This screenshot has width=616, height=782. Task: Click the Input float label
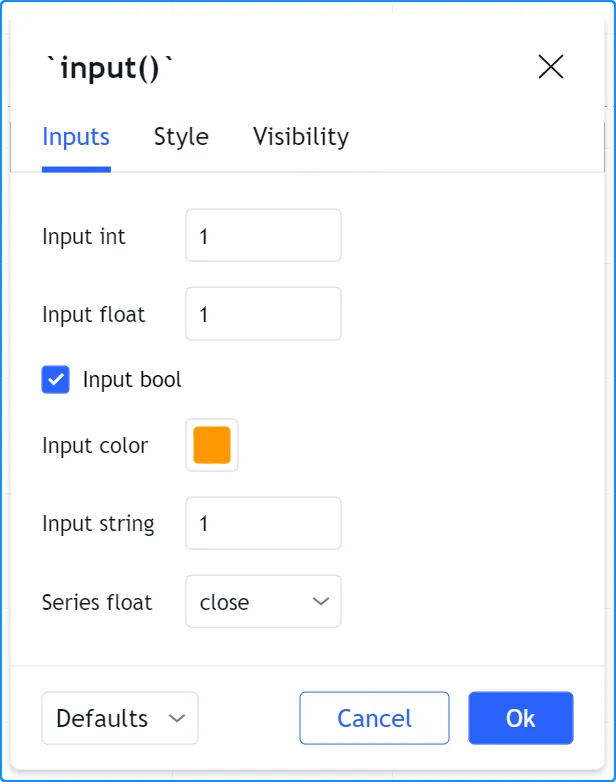93,315
